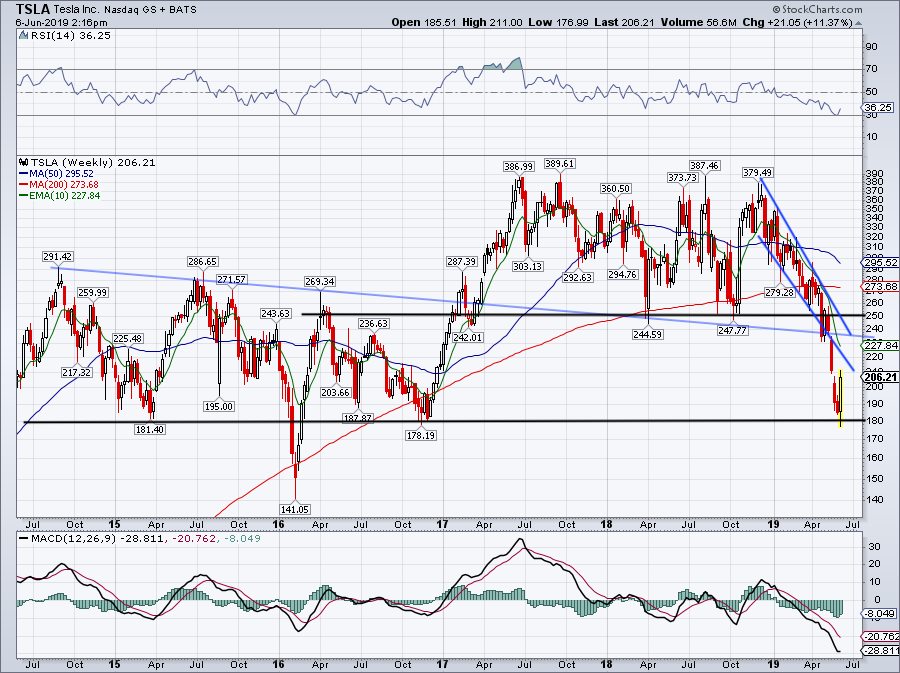Viewport: 900px width, 673px height.
Task: Click the 227.84 EMA tag on right axis
Action: click(880, 345)
